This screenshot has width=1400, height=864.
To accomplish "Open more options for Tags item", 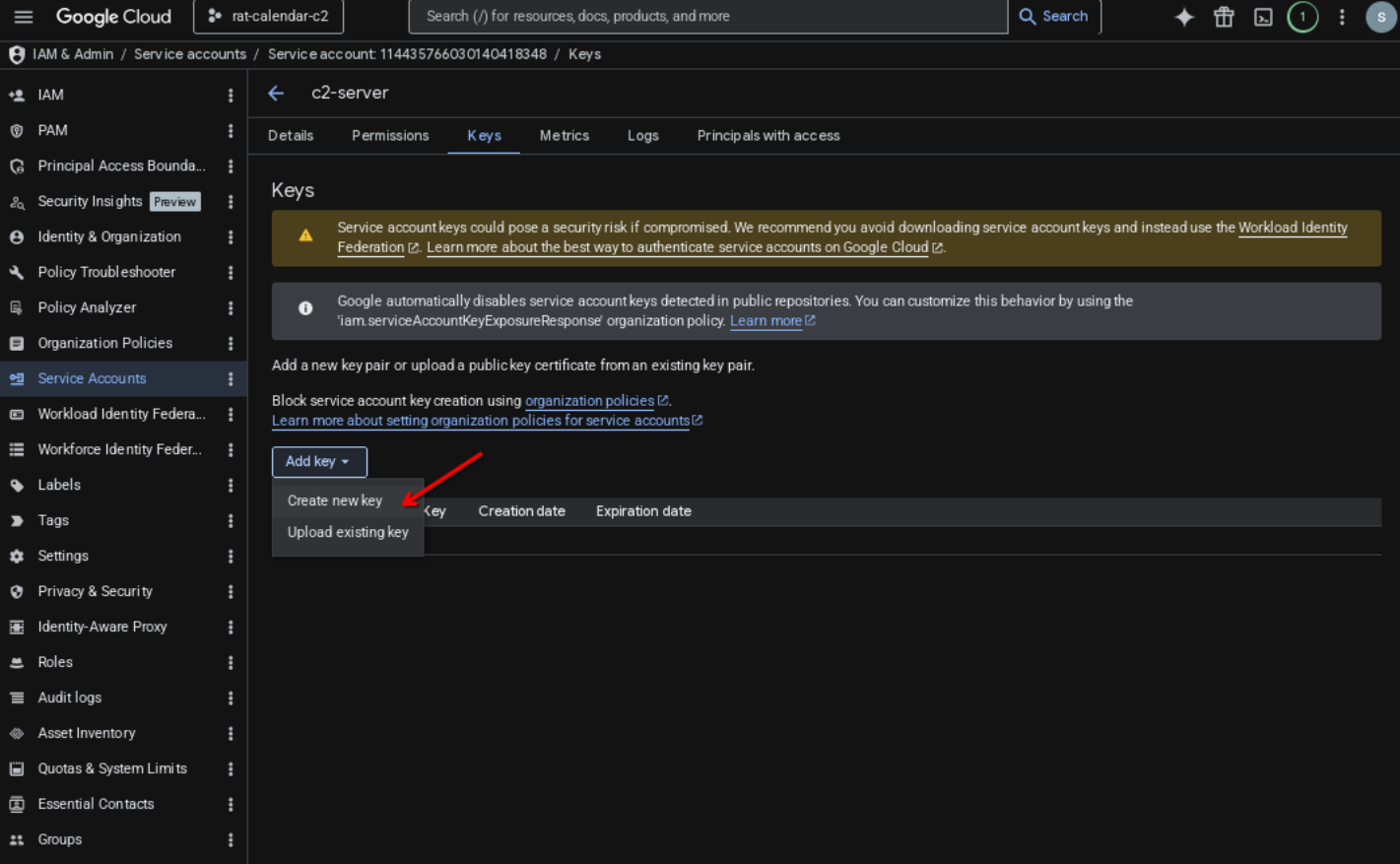I will pos(231,521).
